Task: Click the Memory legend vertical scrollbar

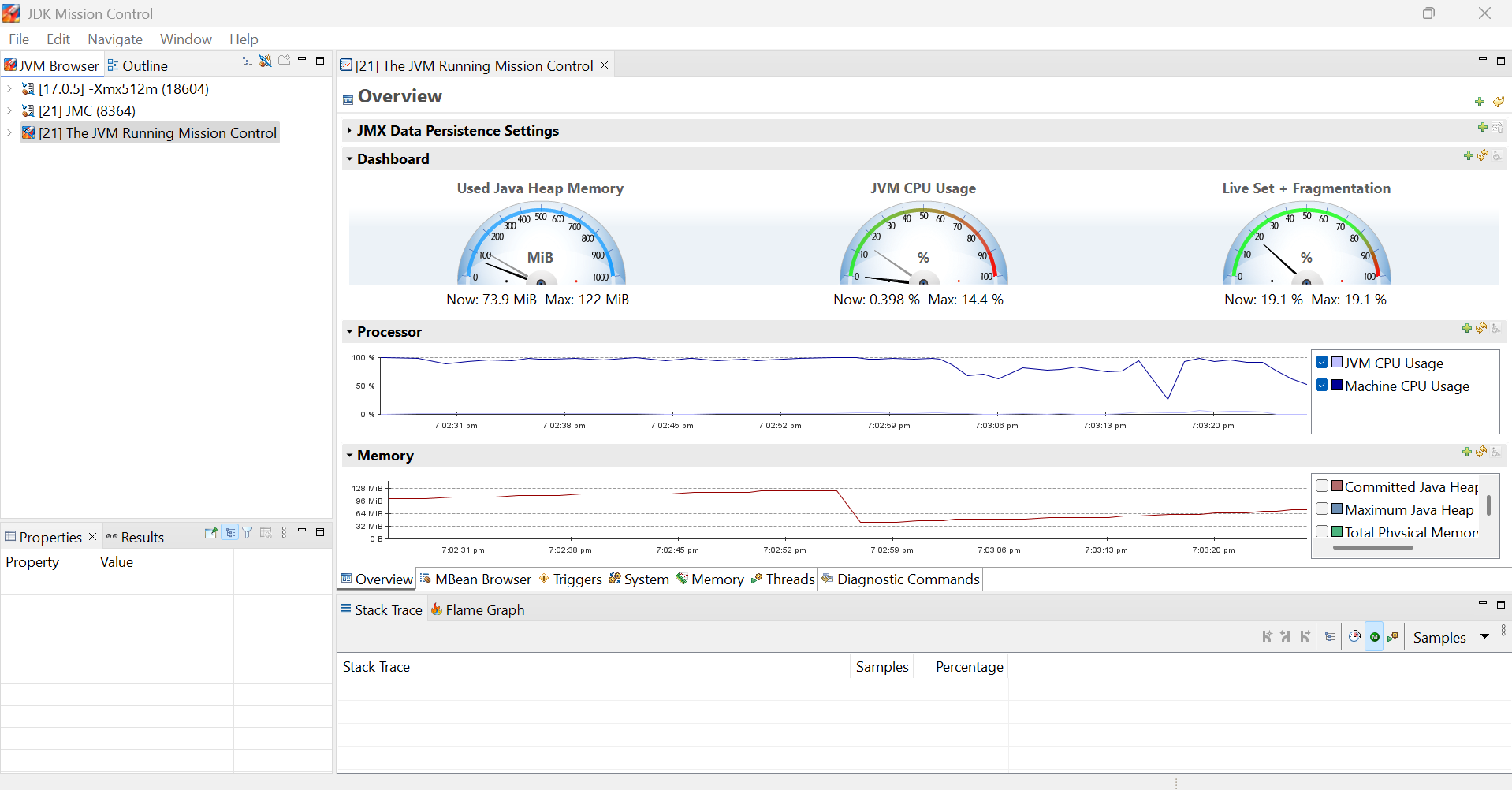Action: point(1488,505)
